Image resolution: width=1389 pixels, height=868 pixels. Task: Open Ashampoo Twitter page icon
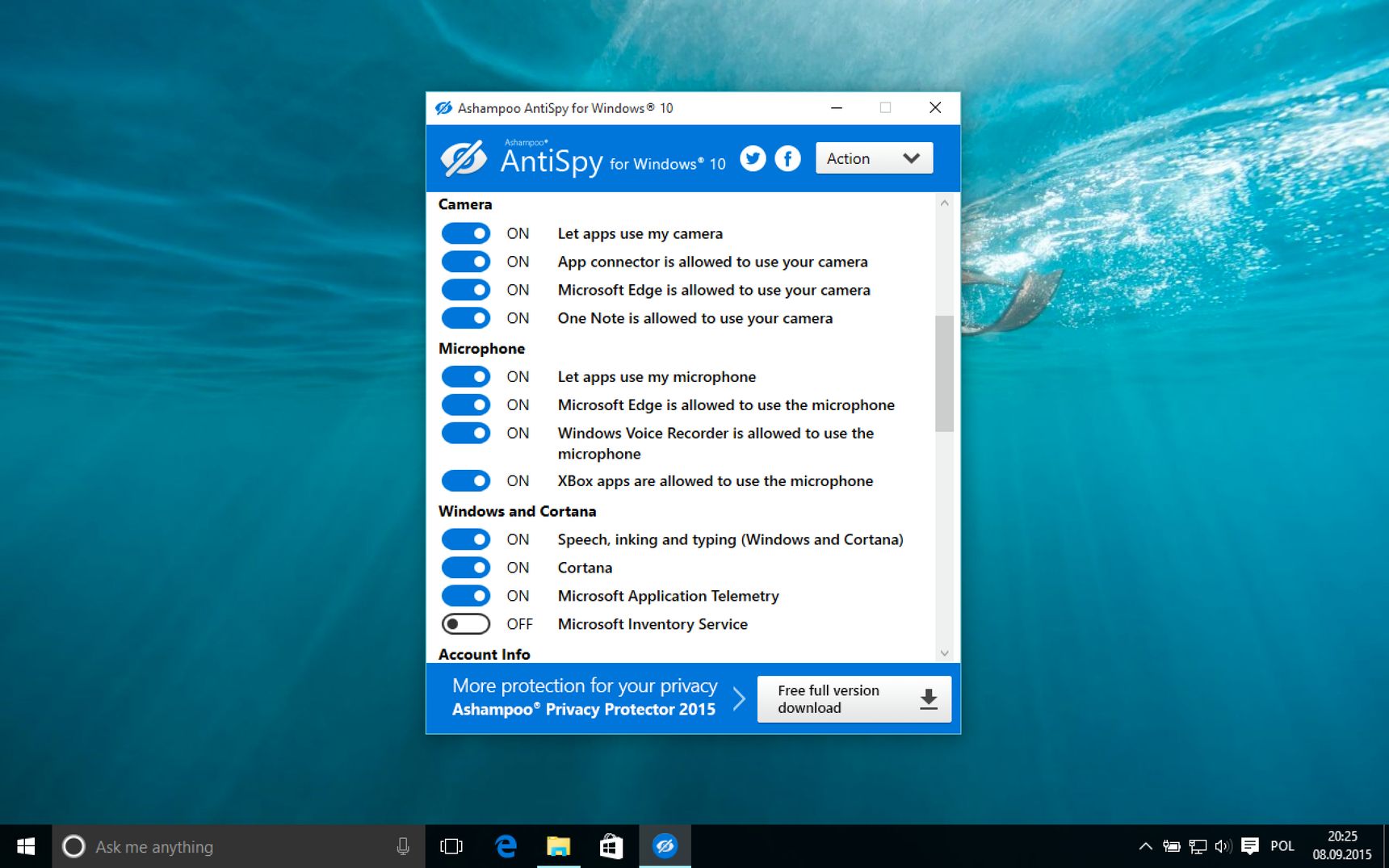753,158
